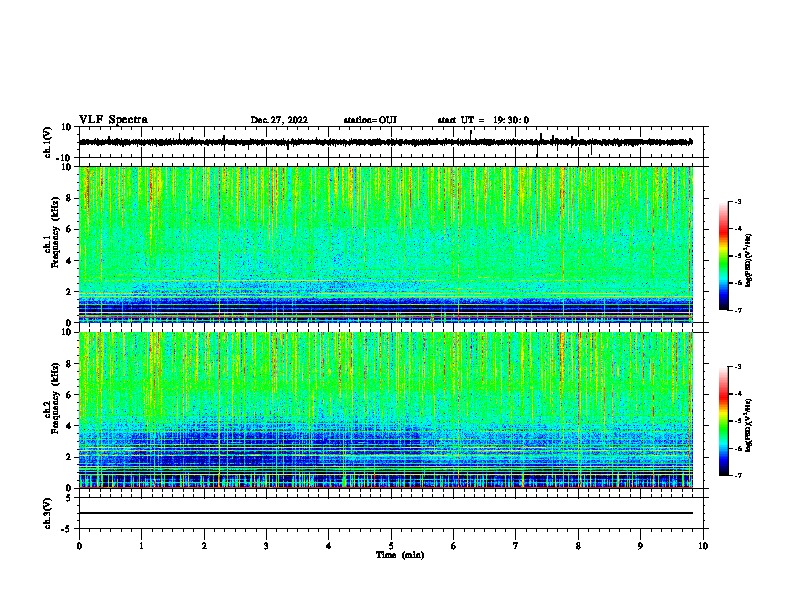The width and height of the screenshot is (792, 612).
Task: Click the ch.2 colorbar log(PSD) label
Action: tap(748, 425)
